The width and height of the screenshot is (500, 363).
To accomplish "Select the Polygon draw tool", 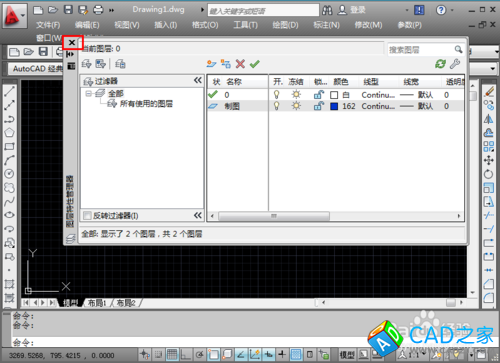I will (x=9, y=133).
